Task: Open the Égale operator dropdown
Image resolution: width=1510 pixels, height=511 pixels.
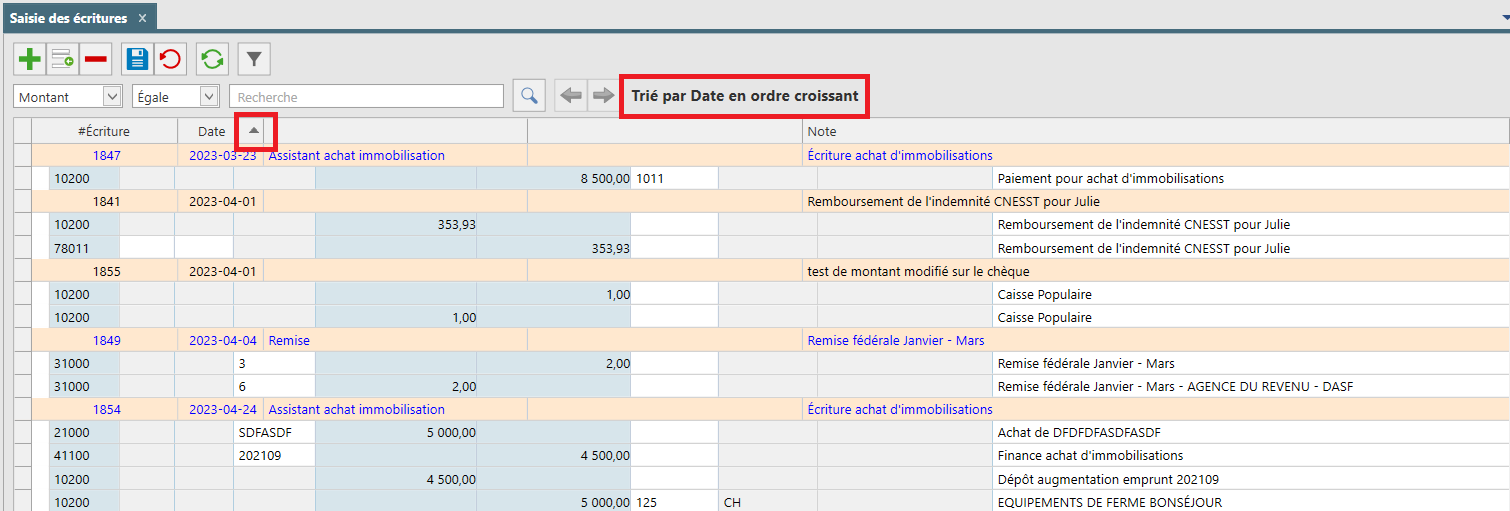Action: 209,97
